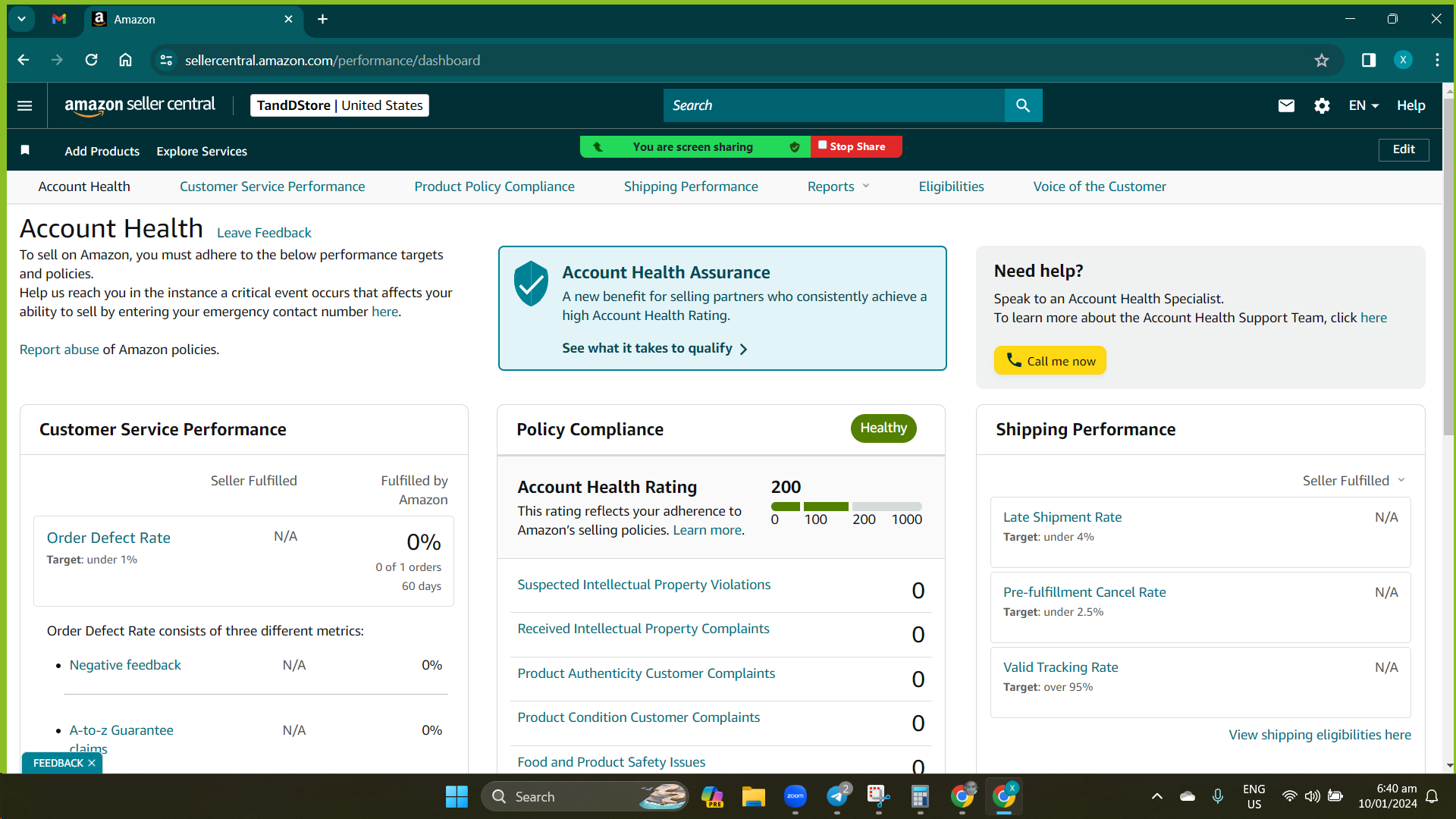The image size is (1456, 819).
Task: Open Product Authenticity Customer Complaints
Action: [x=646, y=673]
